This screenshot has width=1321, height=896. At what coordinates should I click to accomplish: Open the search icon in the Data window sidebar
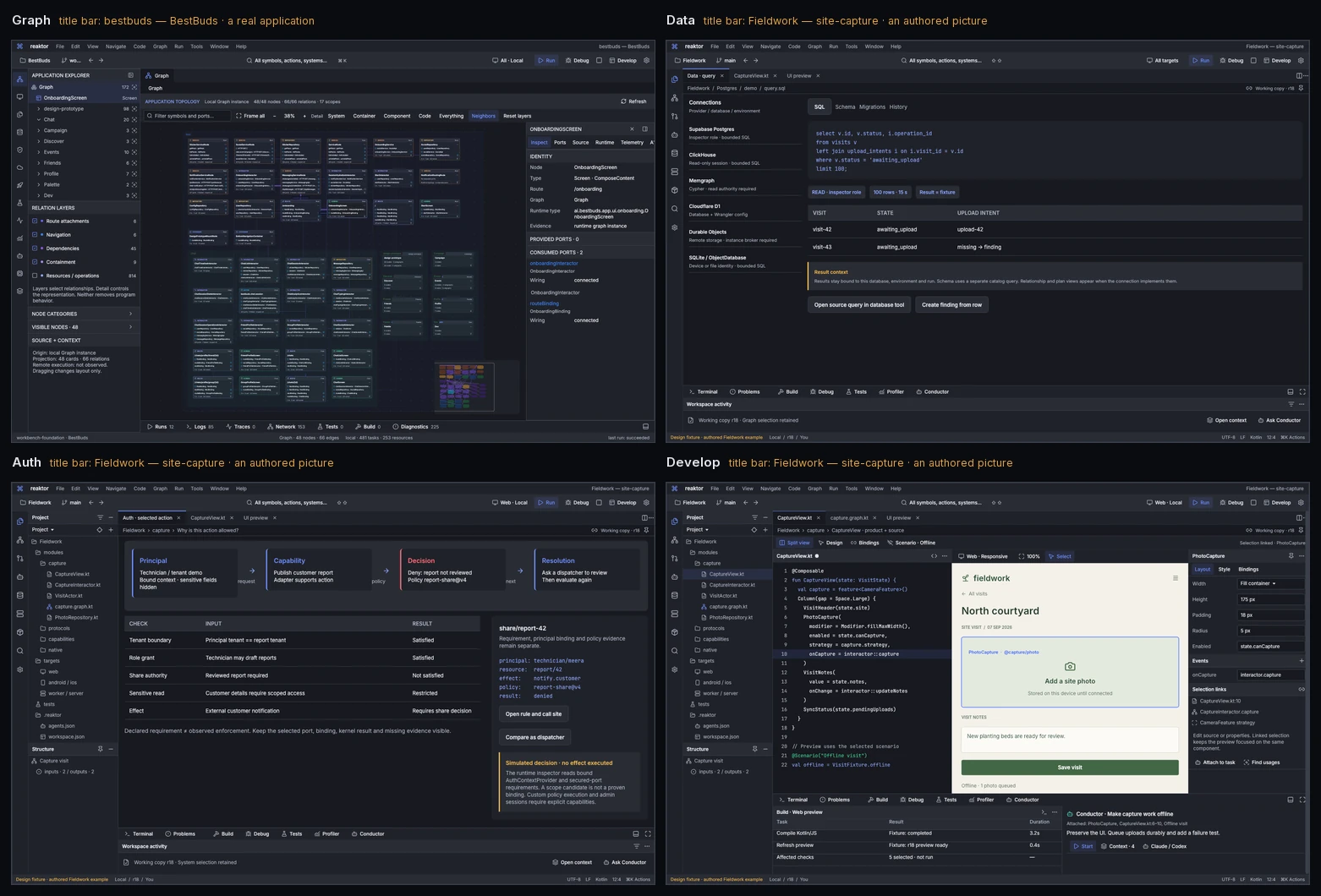674,209
